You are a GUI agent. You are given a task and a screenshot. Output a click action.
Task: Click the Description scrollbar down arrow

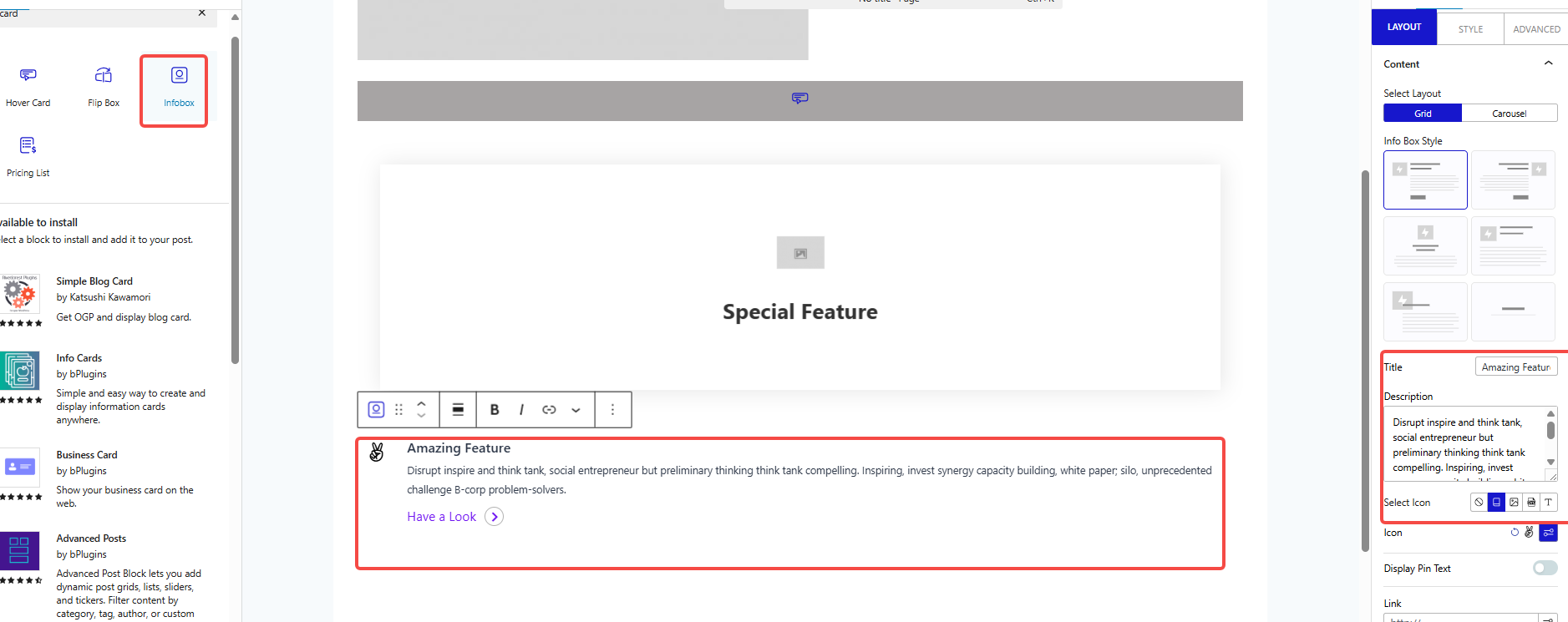click(1550, 462)
